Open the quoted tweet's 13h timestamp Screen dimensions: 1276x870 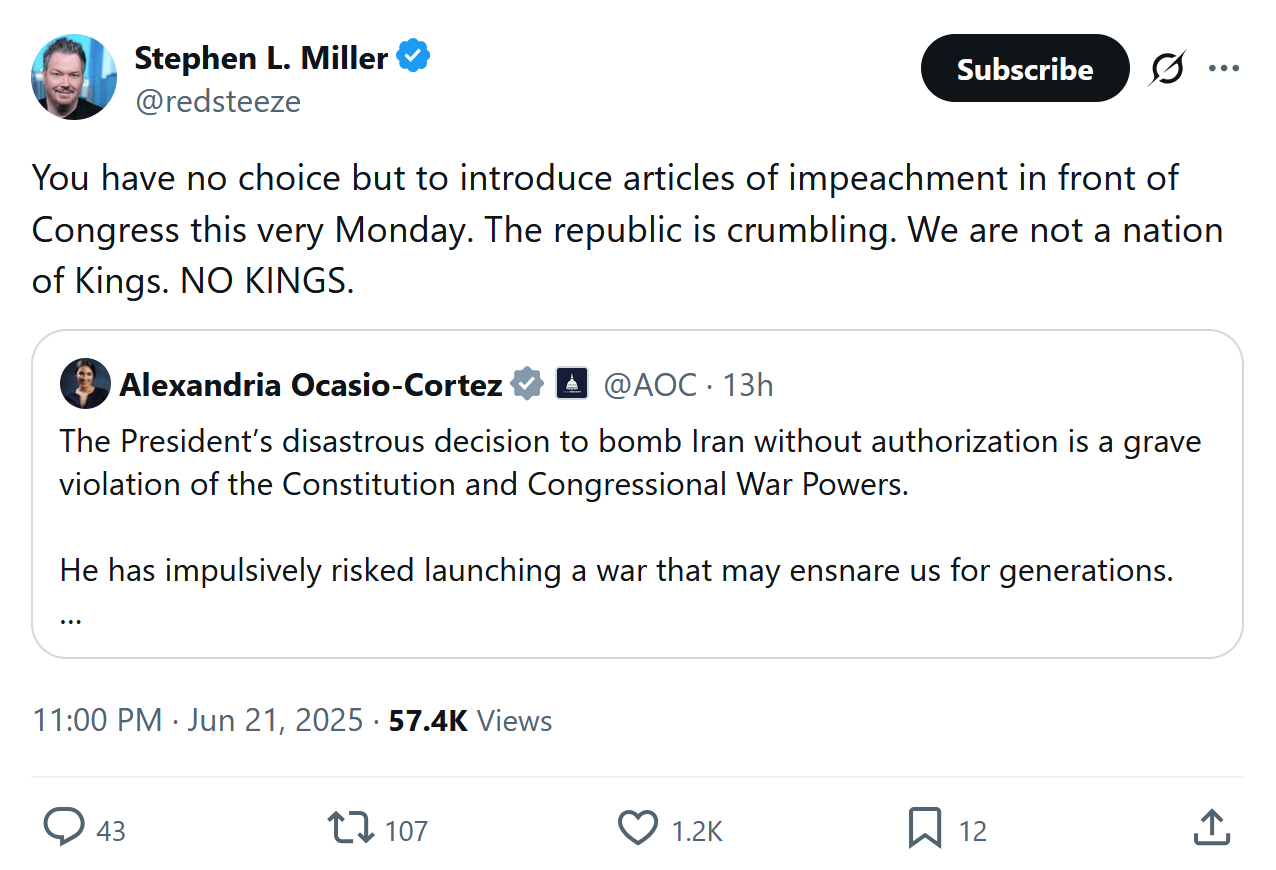pos(748,385)
